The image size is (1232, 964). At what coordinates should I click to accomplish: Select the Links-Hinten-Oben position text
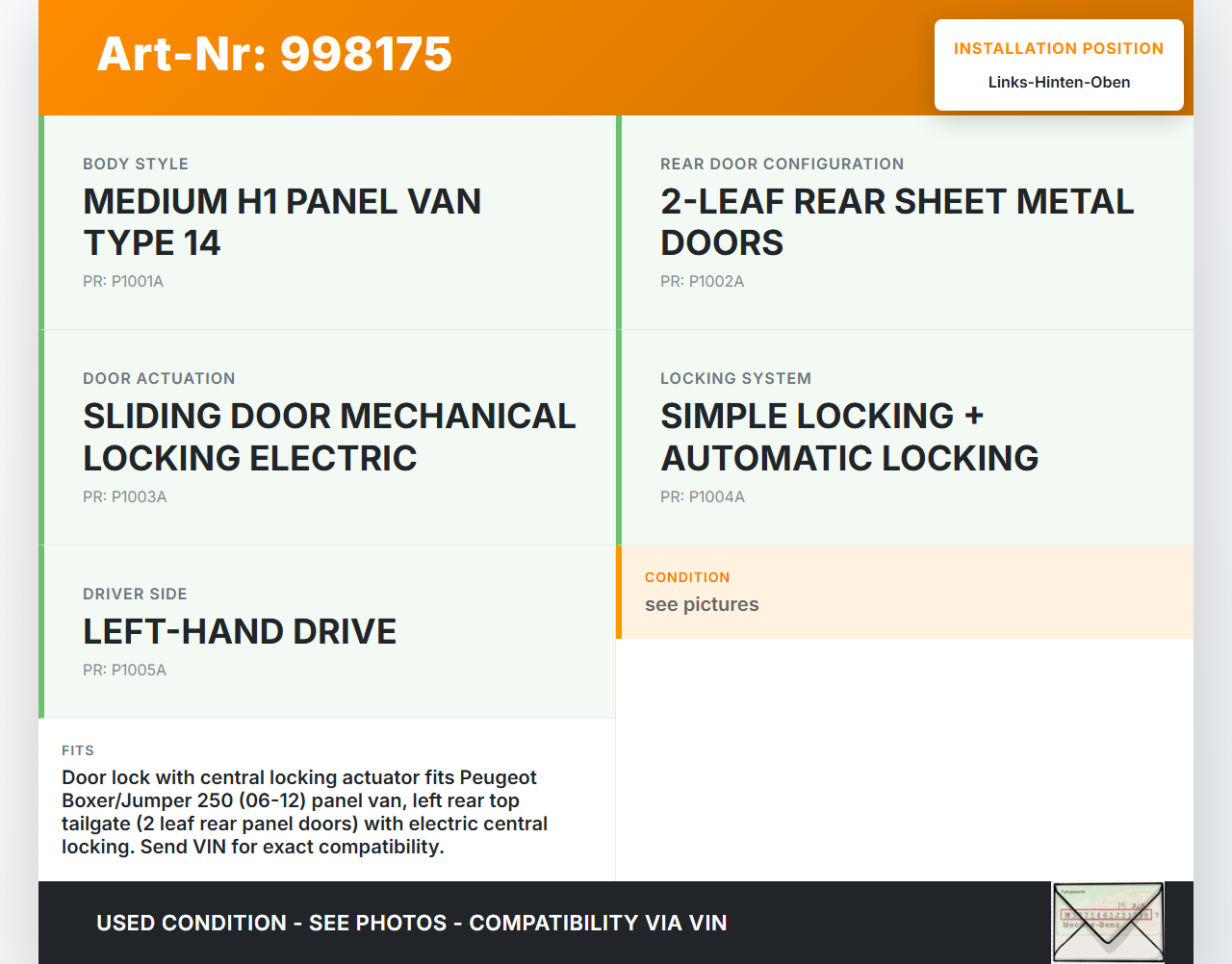point(1059,83)
